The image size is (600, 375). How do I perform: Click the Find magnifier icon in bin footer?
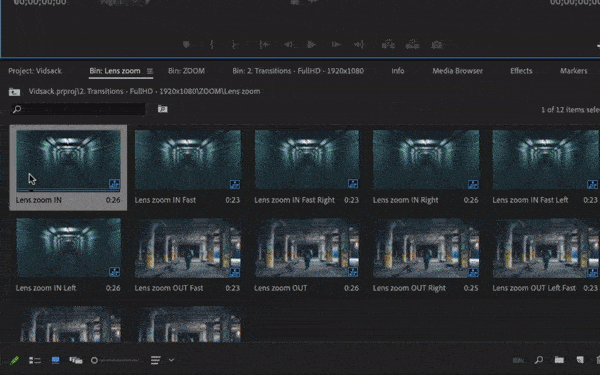[539, 360]
